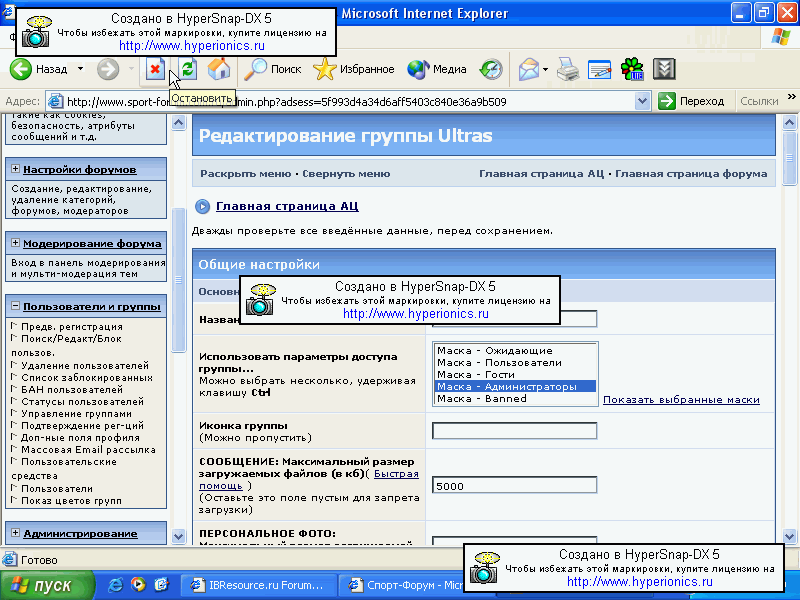Open the Mail envelope icon
The height and width of the screenshot is (600, 800).
coord(529,69)
